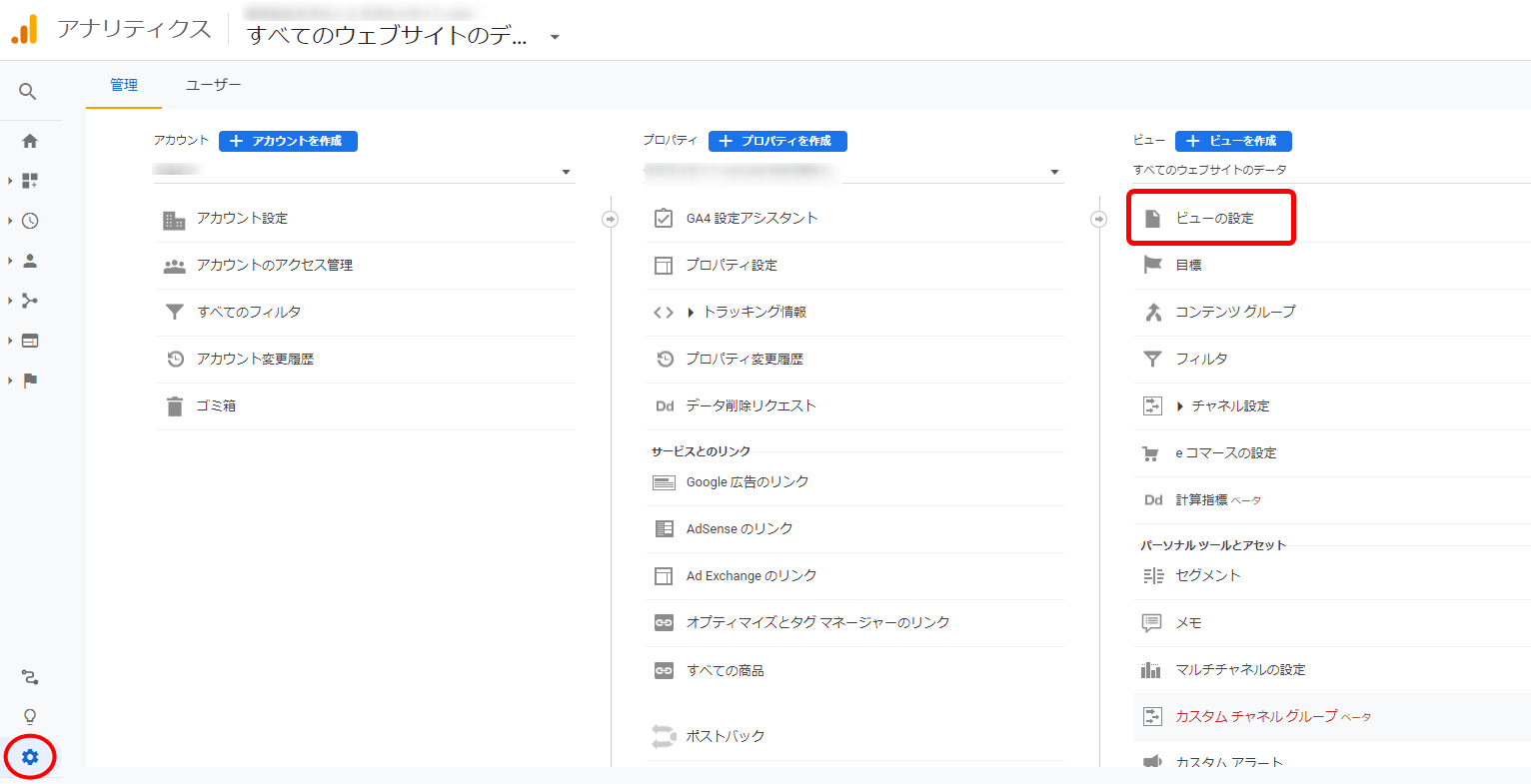This screenshot has width=1531, height=784.
Task: Expand Conversions section arrow in sidebar
Action: coord(10,381)
